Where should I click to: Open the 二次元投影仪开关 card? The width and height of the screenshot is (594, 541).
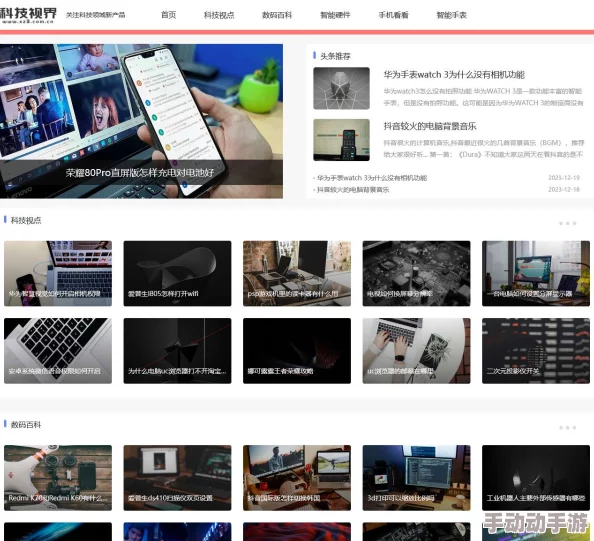tap(536, 351)
